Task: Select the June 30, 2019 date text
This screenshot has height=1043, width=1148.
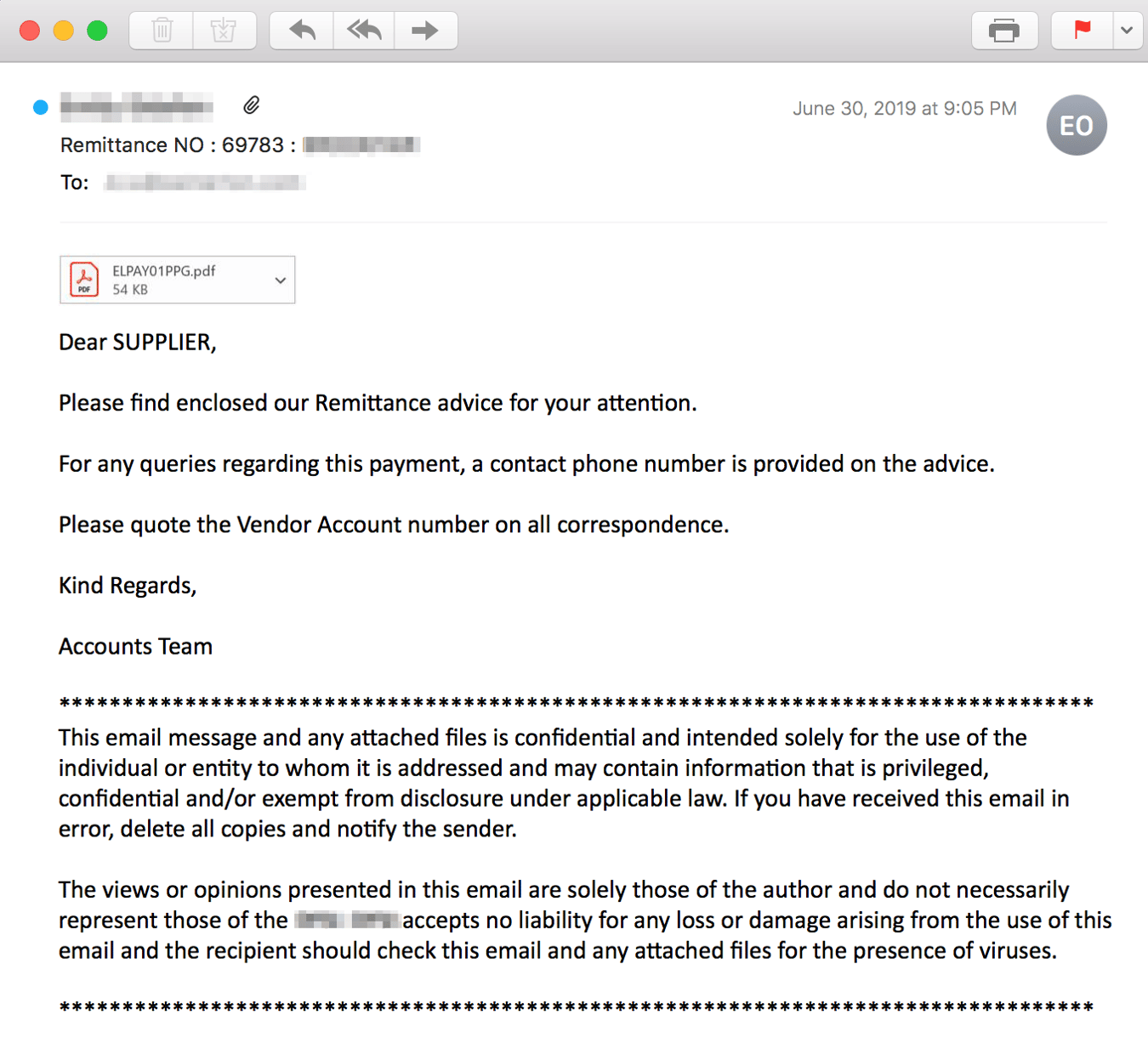Action: click(904, 108)
